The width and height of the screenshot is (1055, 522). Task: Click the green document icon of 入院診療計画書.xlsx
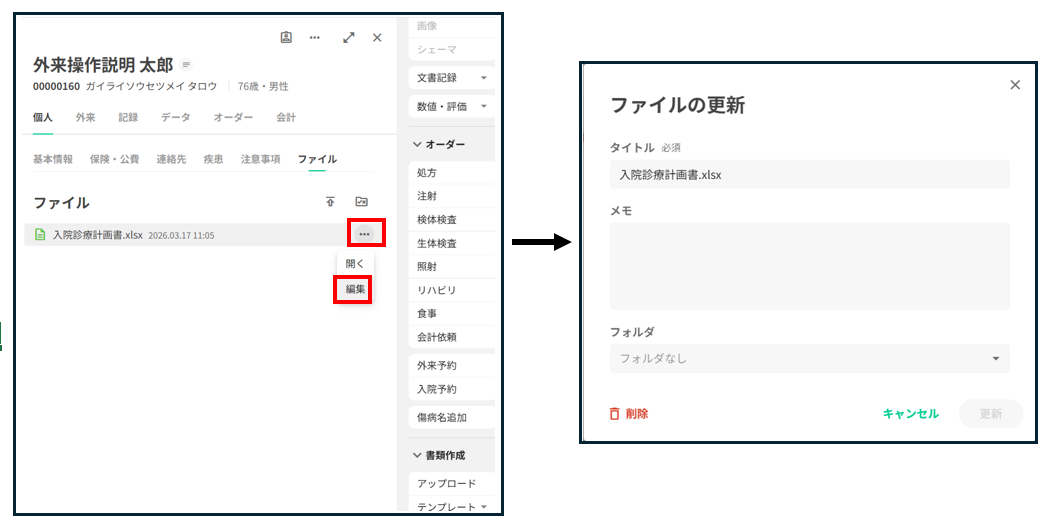point(40,235)
